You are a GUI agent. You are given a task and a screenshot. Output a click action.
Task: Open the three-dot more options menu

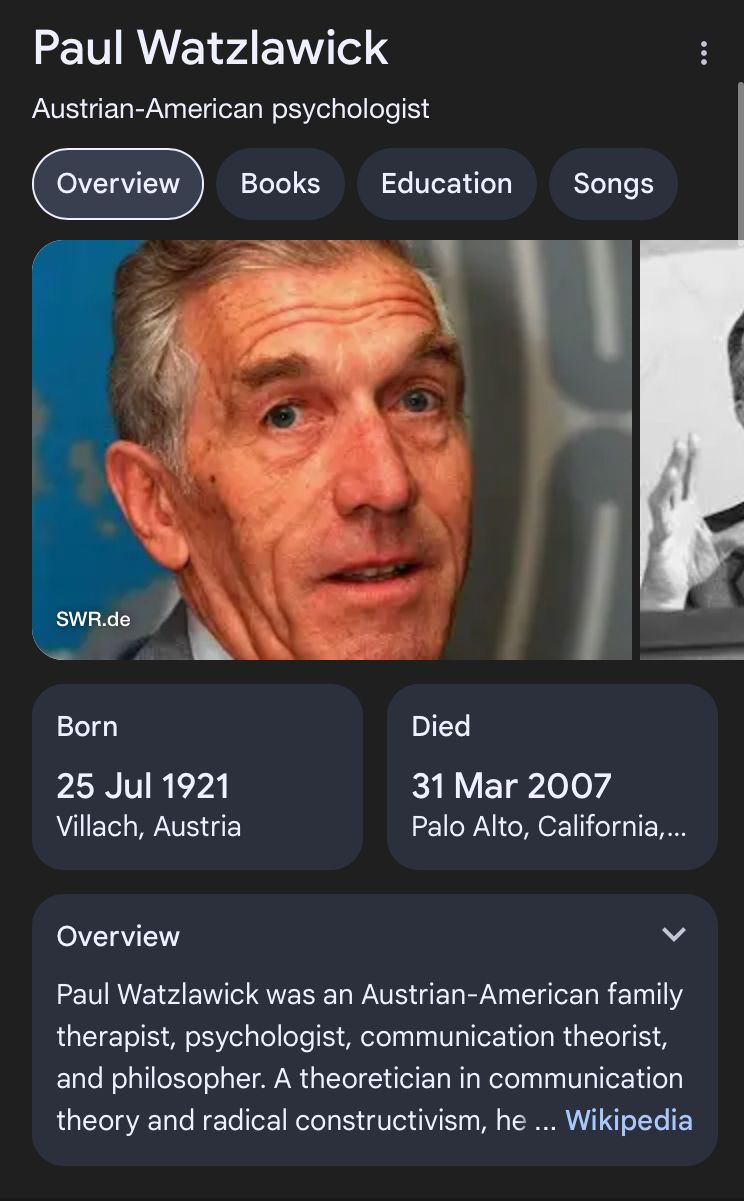704,53
